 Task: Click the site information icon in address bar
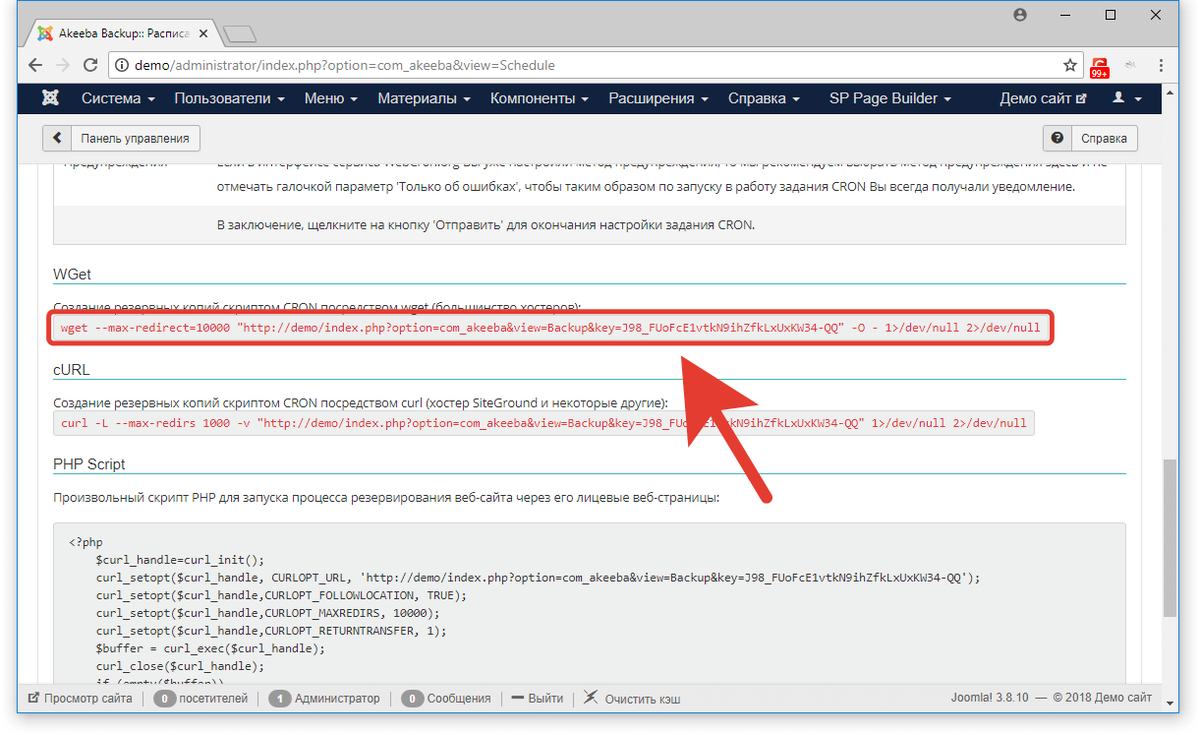tap(122, 66)
